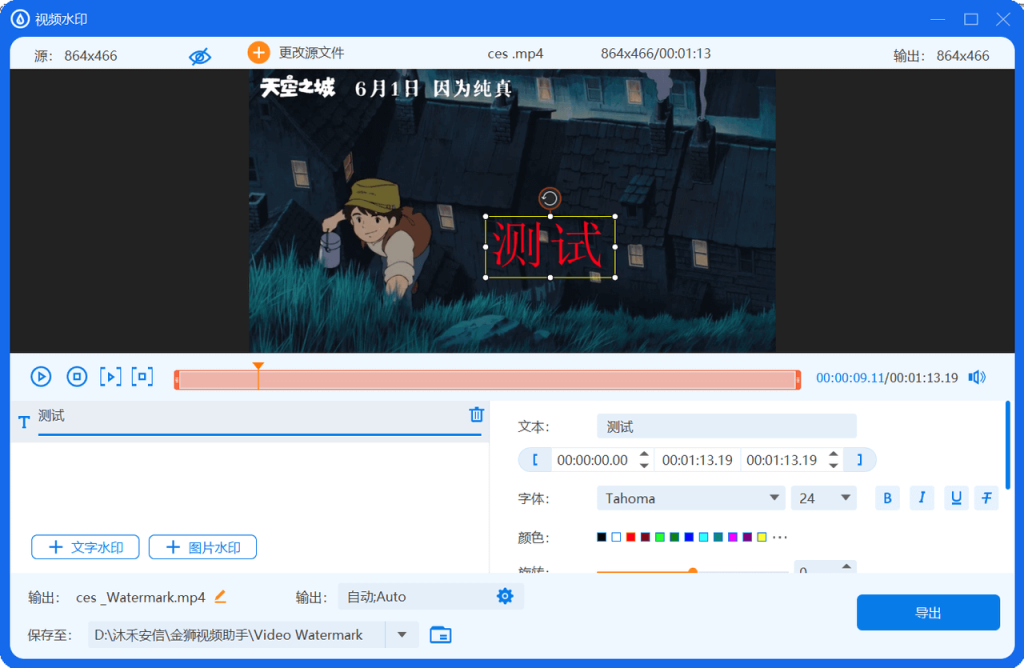Image resolution: width=1024 pixels, height=668 pixels.
Task: Stop the video playback
Action: click(x=76, y=377)
